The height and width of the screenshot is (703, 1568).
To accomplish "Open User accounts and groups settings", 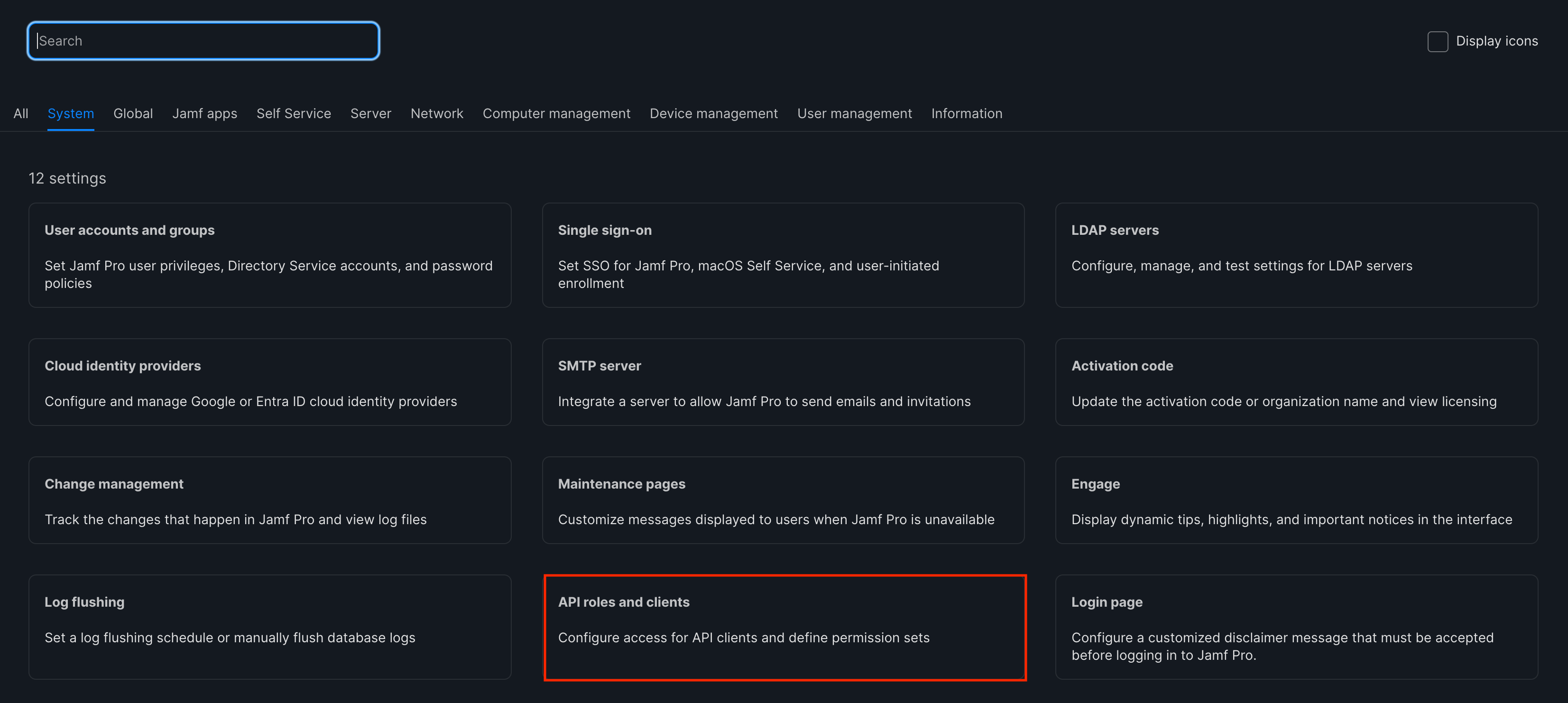I will (270, 255).
